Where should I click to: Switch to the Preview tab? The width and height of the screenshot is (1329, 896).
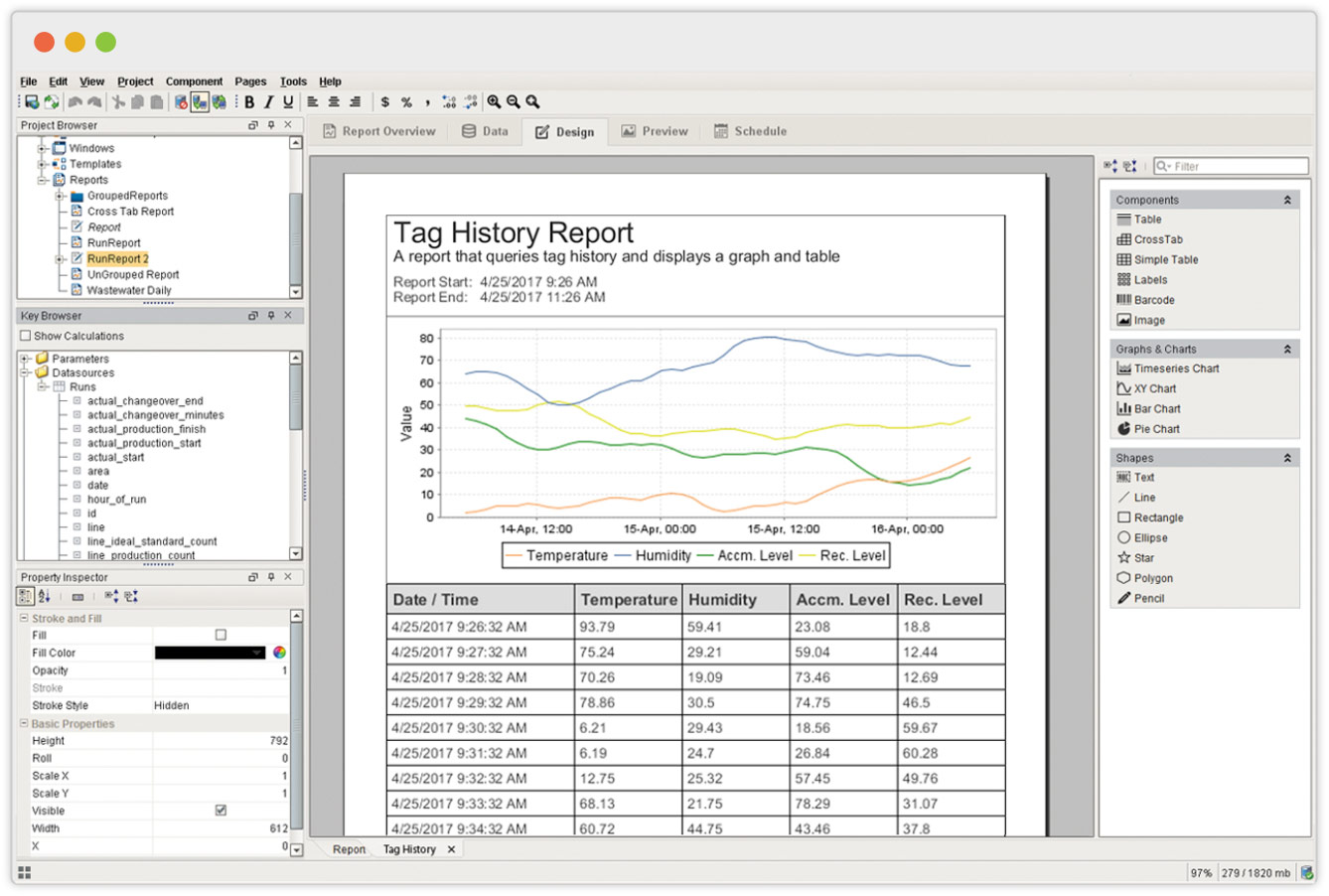tap(655, 131)
